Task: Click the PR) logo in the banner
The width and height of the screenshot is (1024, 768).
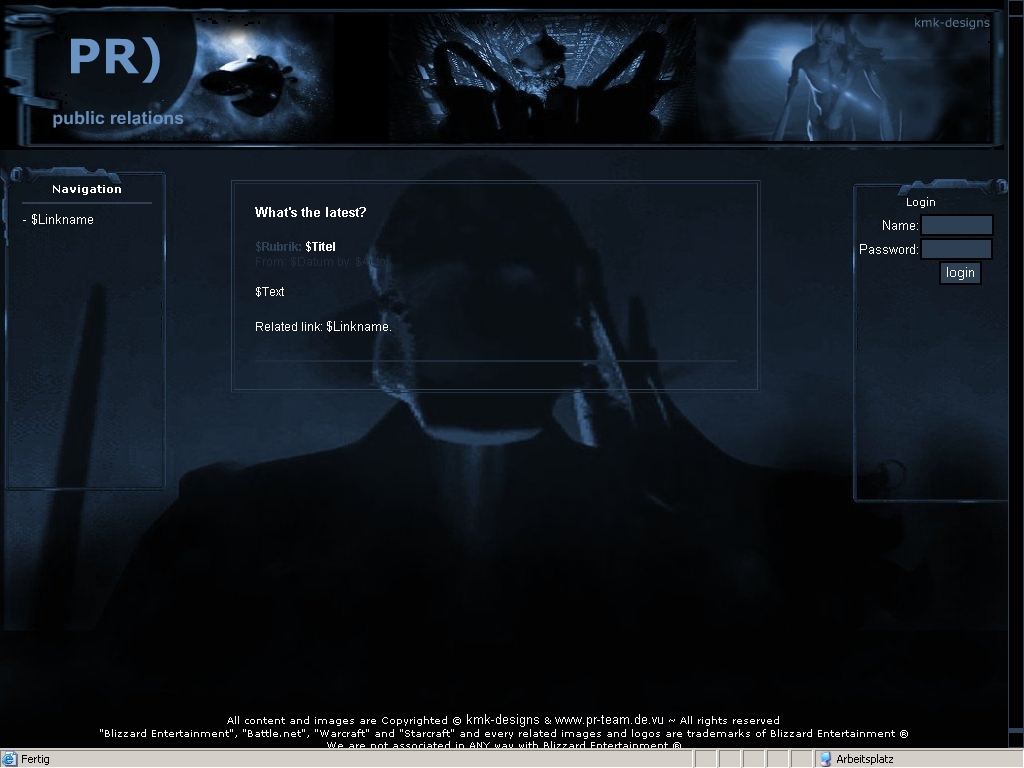Action: [115, 59]
